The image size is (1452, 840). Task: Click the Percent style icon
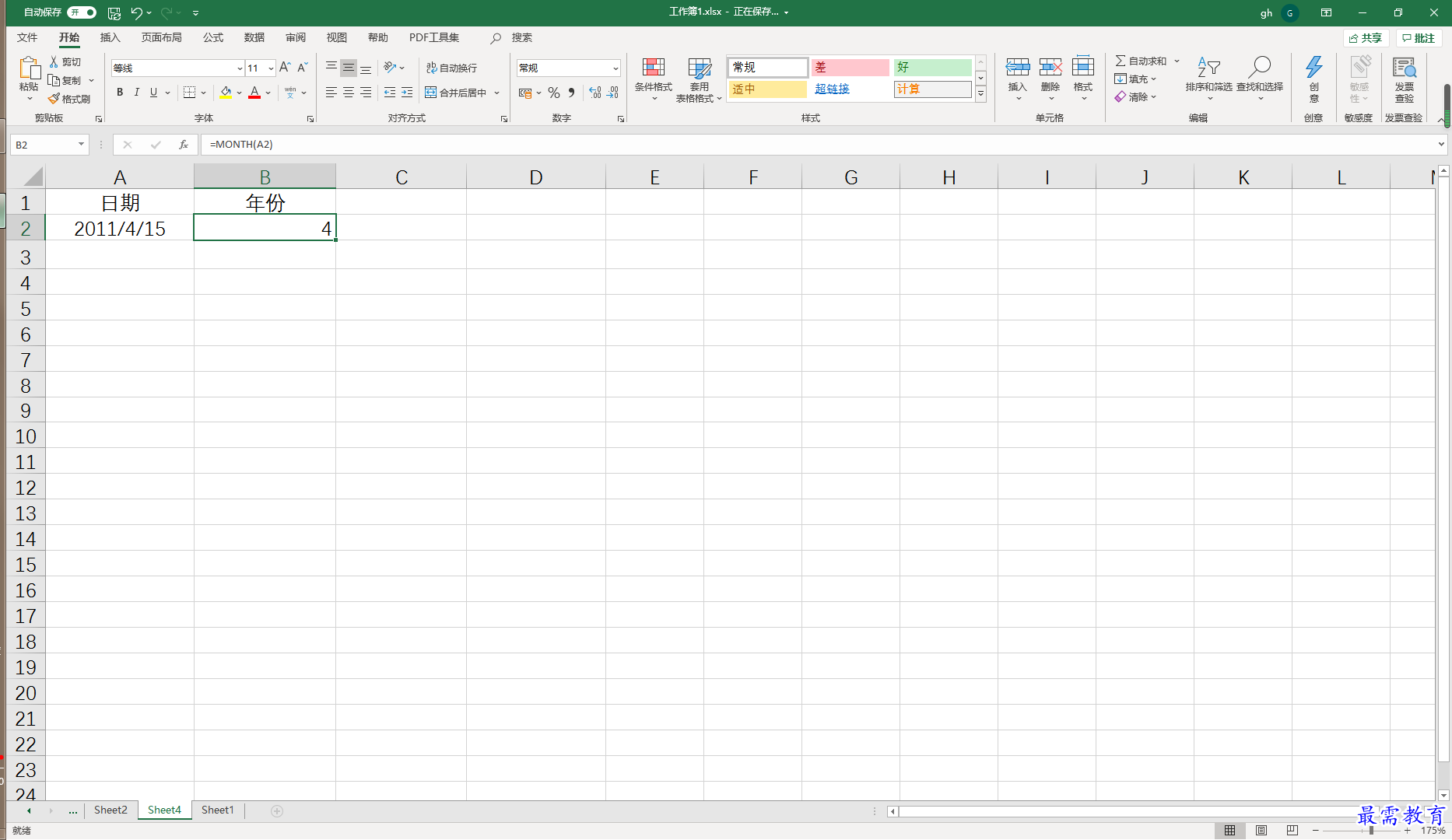point(553,93)
